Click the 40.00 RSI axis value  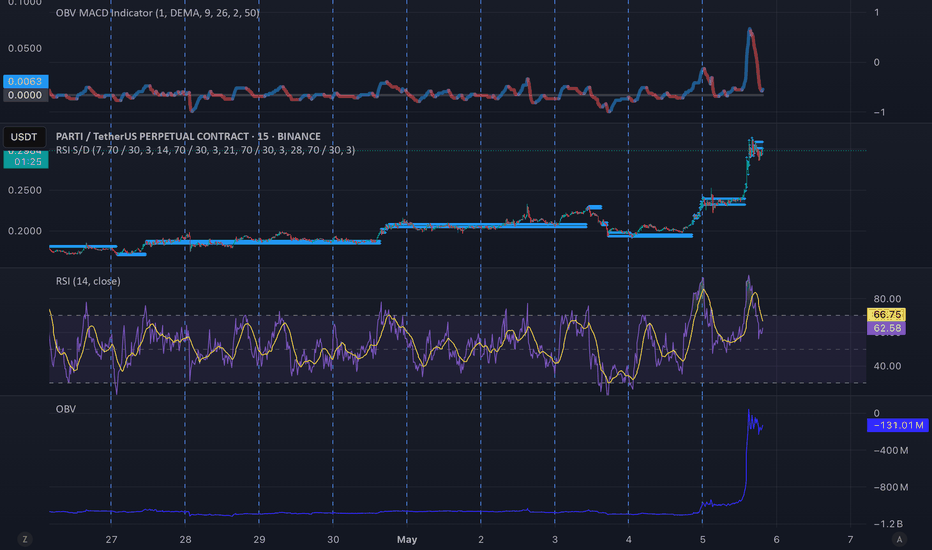[x=887, y=366]
